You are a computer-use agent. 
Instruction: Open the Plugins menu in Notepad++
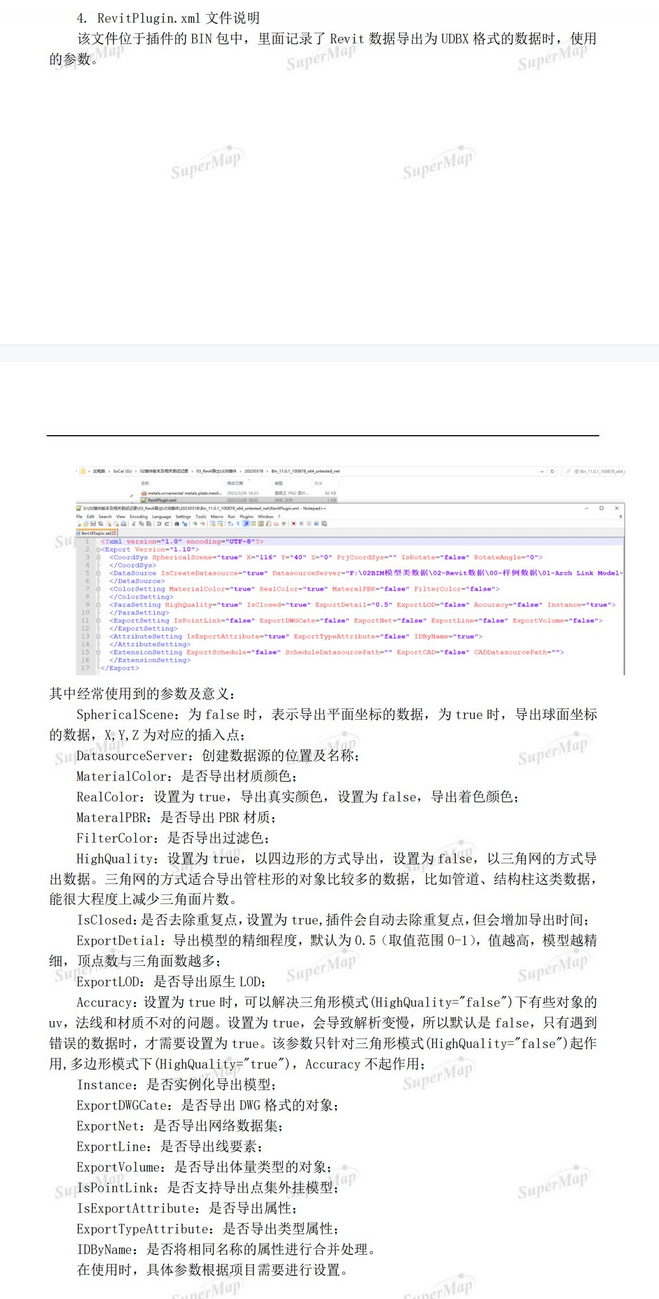pyautogui.click(x=246, y=516)
